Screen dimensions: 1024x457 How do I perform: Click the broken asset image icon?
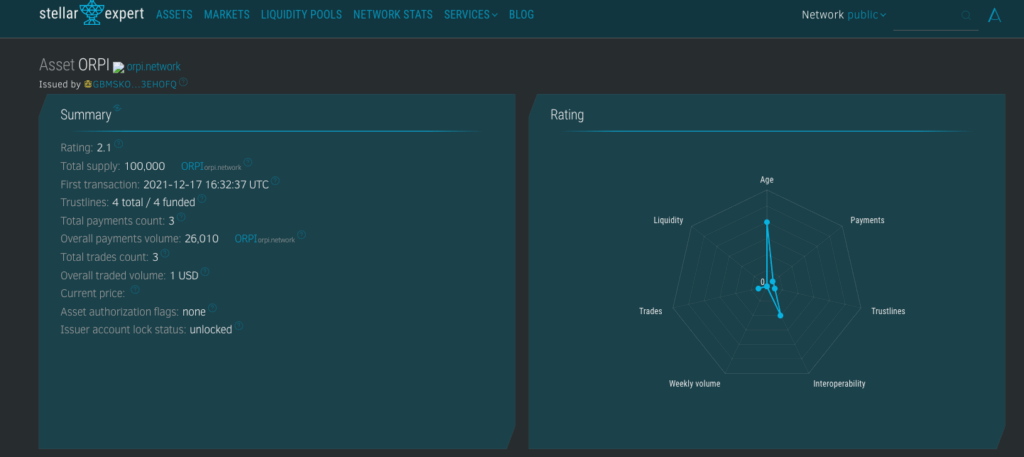(118, 67)
